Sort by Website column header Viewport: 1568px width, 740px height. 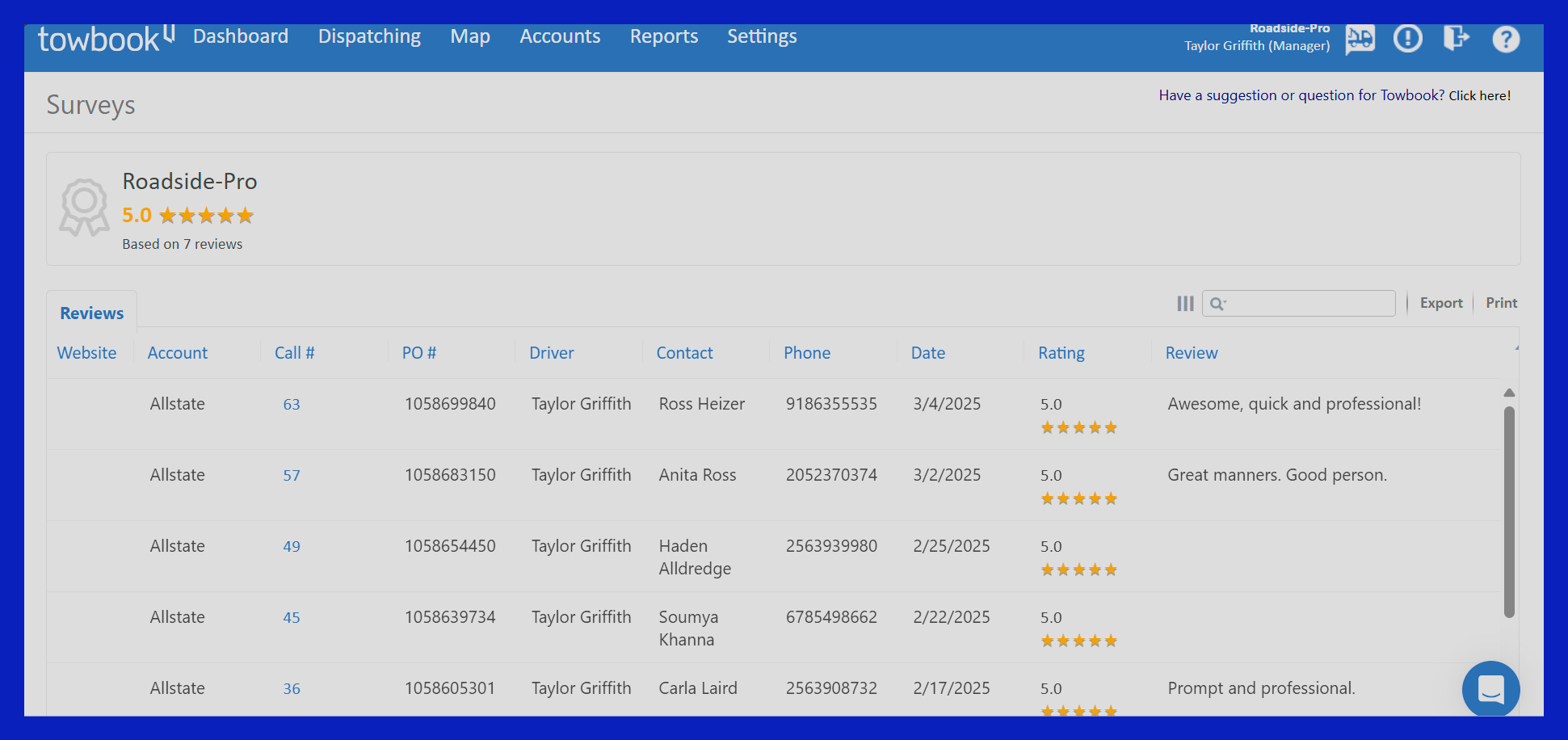(x=86, y=353)
